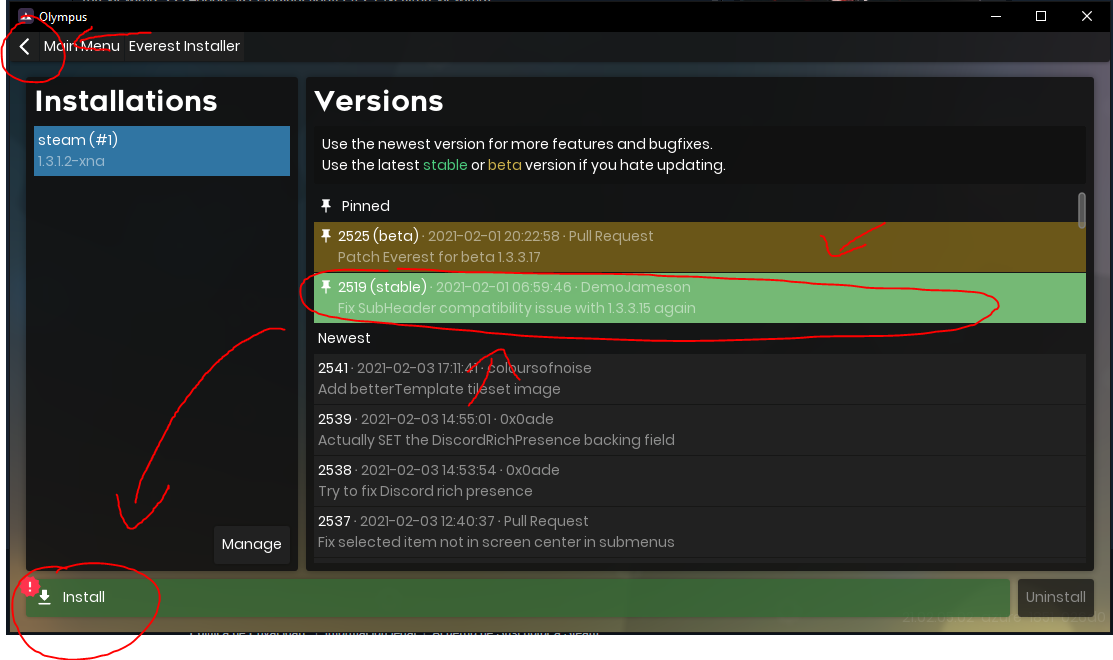Select version 2525 (beta)

tap(699, 247)
